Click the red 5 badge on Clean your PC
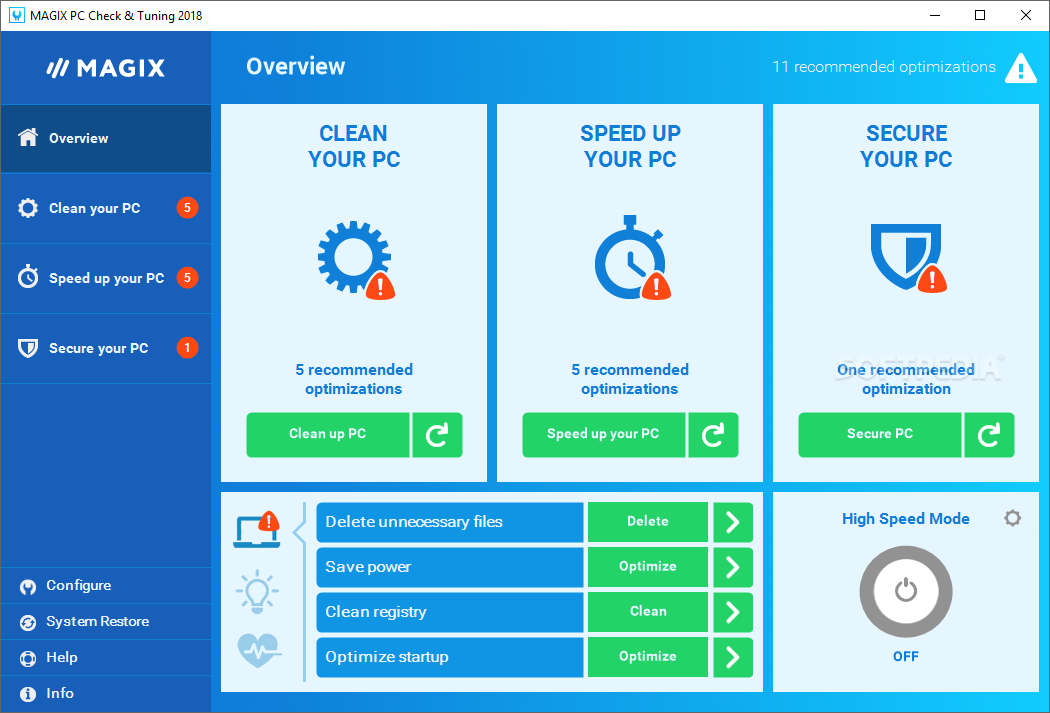1050x713 pixels. [188, 208]
